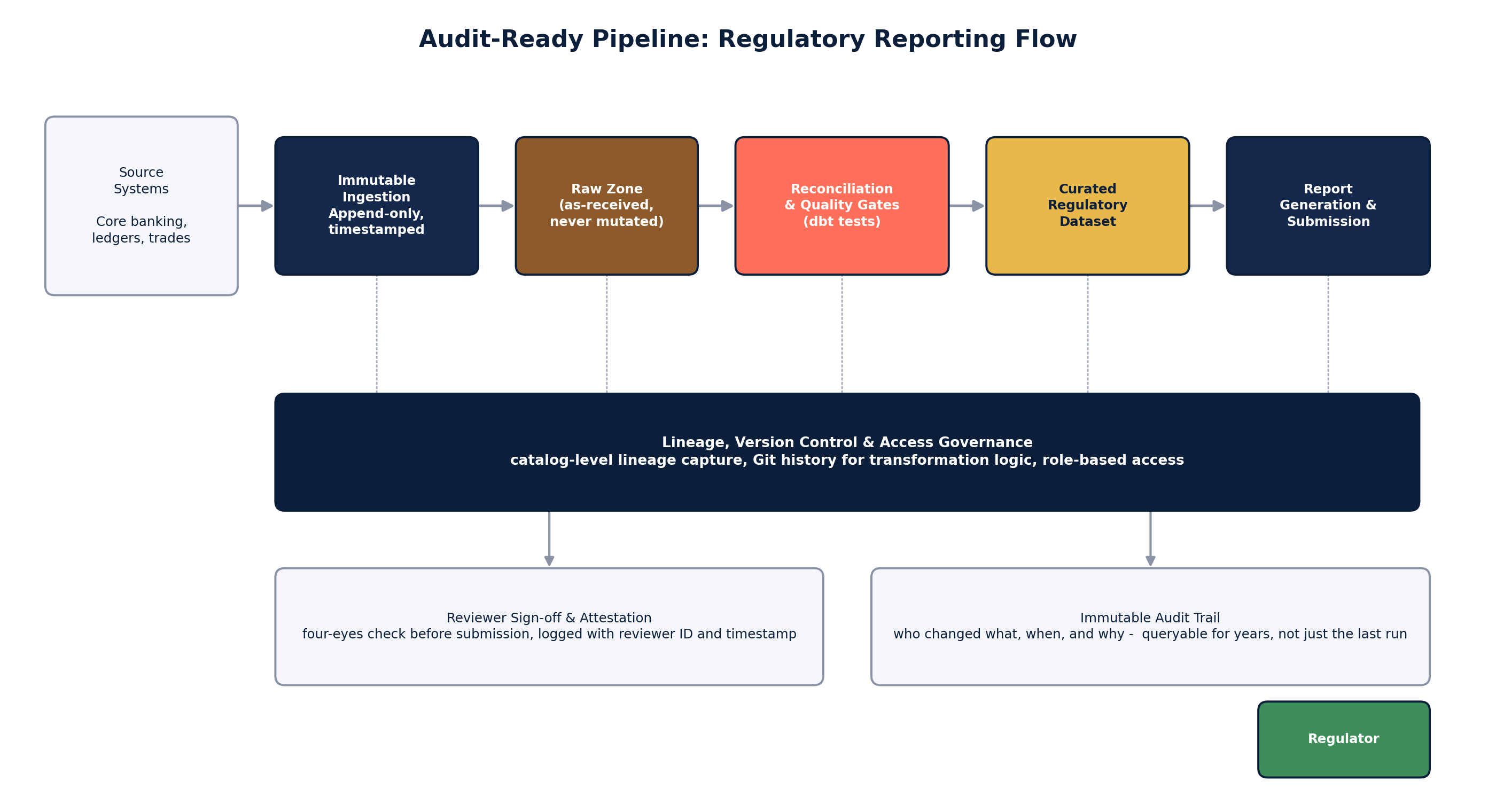Click the green Regulator box
The width and height of the screenshot is (1496, 812).
point(1343,739)
